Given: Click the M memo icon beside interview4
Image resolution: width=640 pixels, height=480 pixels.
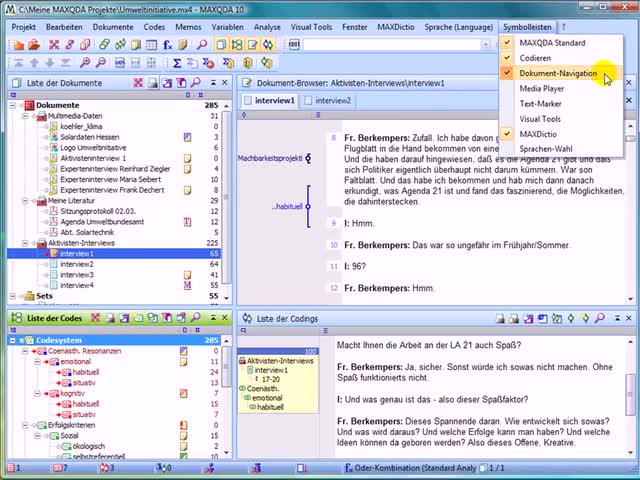Looking at the screenshot, I should (187, 285).
